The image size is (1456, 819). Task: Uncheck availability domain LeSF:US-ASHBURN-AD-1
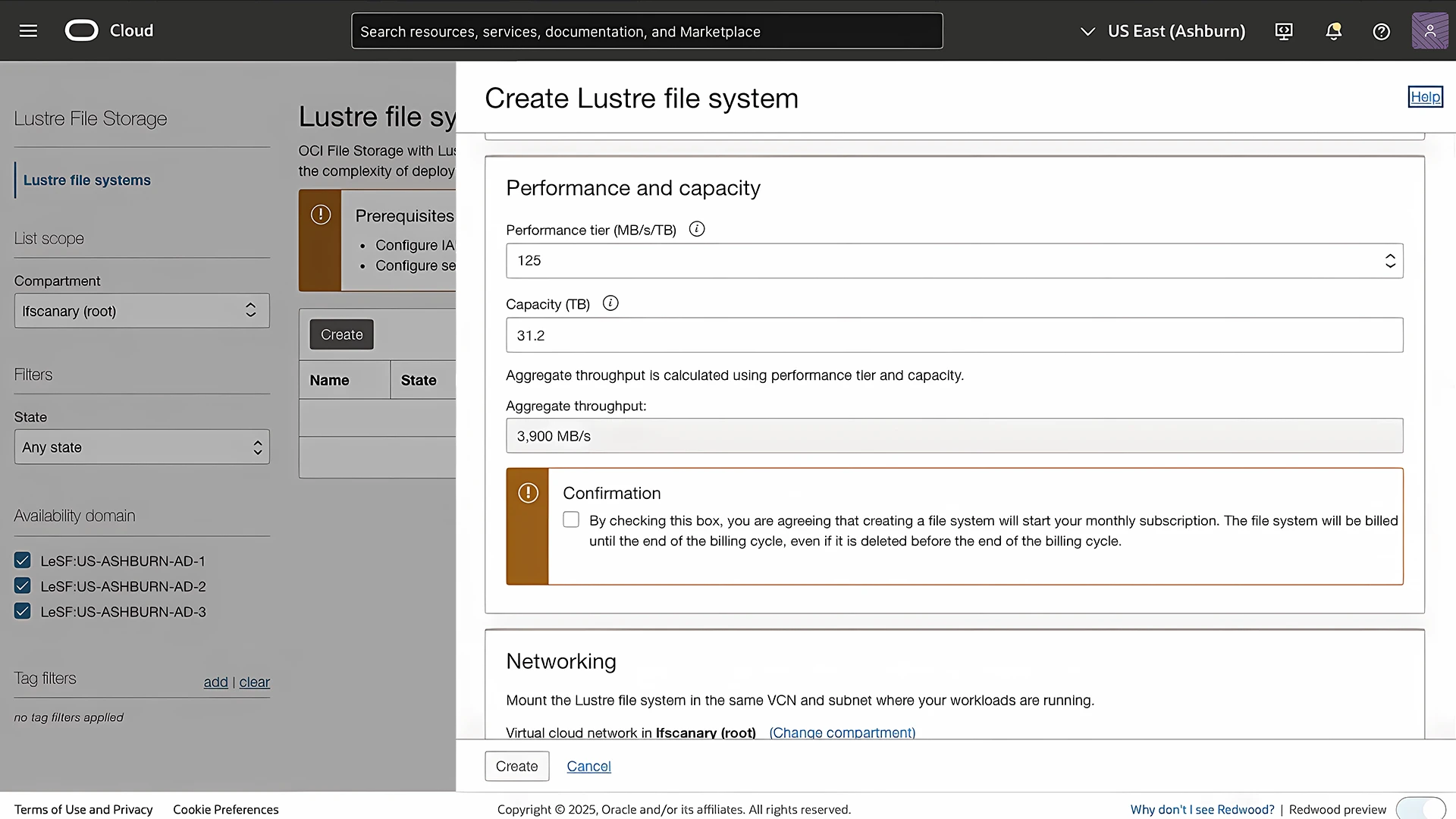(22, 560)
